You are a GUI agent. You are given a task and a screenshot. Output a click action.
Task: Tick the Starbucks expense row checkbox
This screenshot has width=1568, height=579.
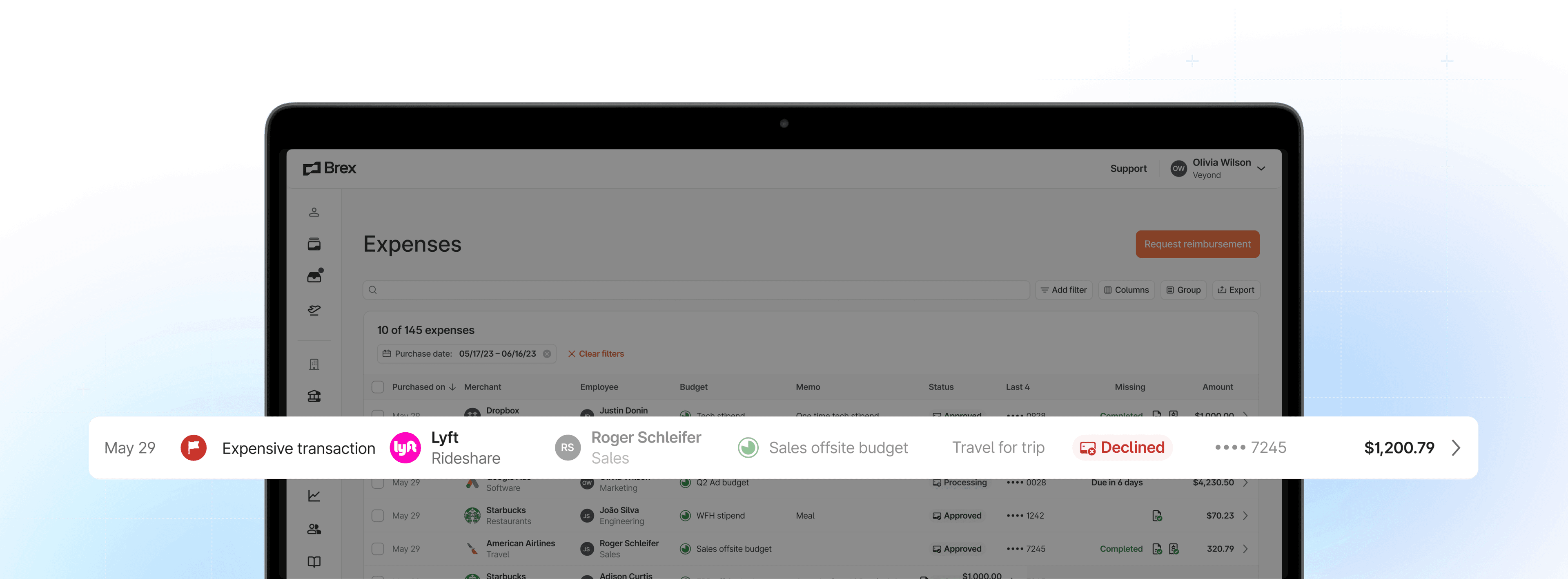(377, 515)
